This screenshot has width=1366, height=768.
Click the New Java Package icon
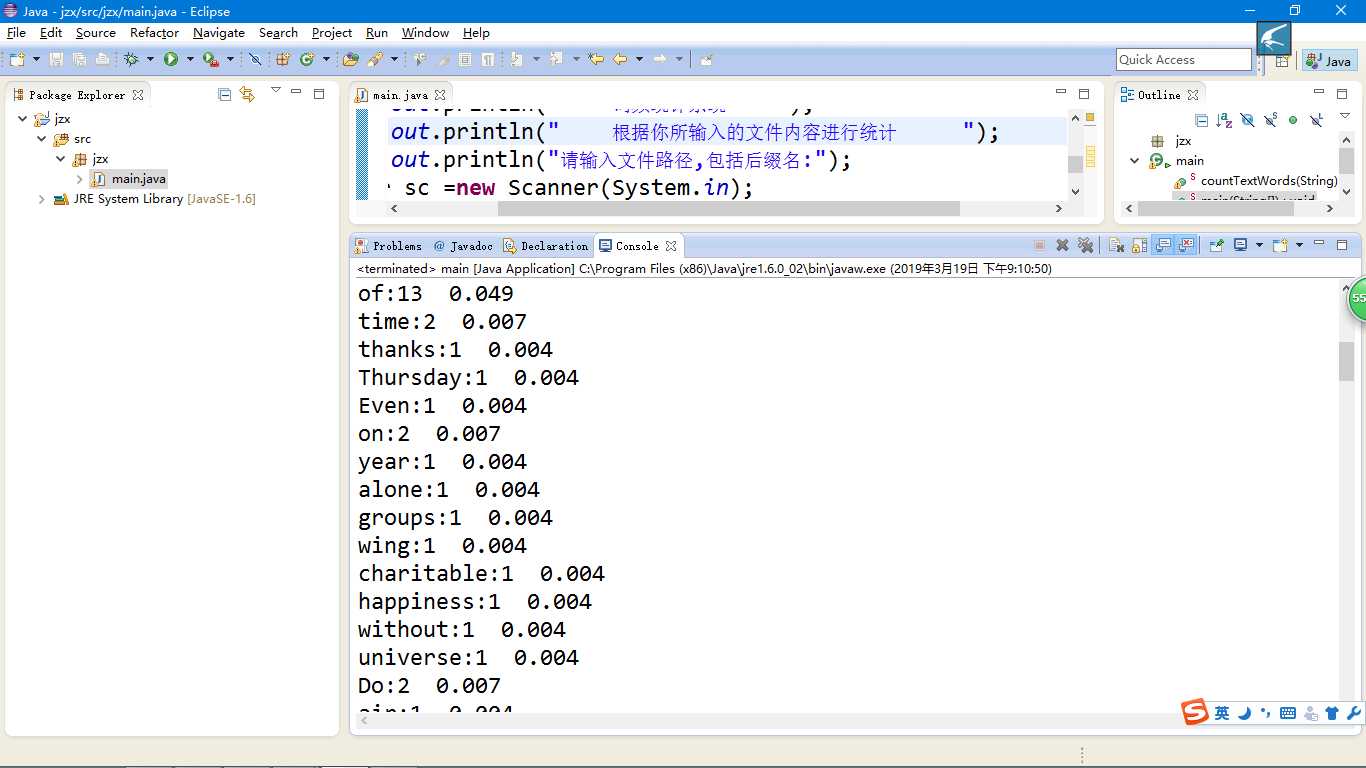[283, 60]
